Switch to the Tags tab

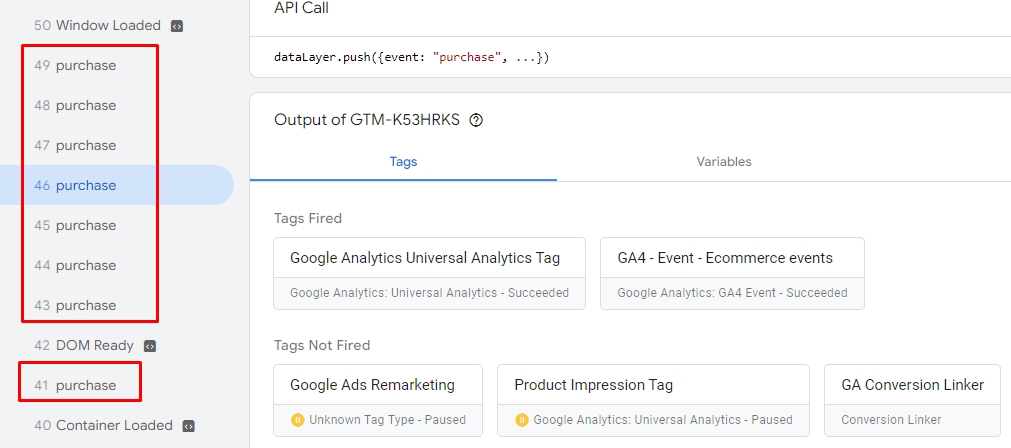(x=404, y=162)
